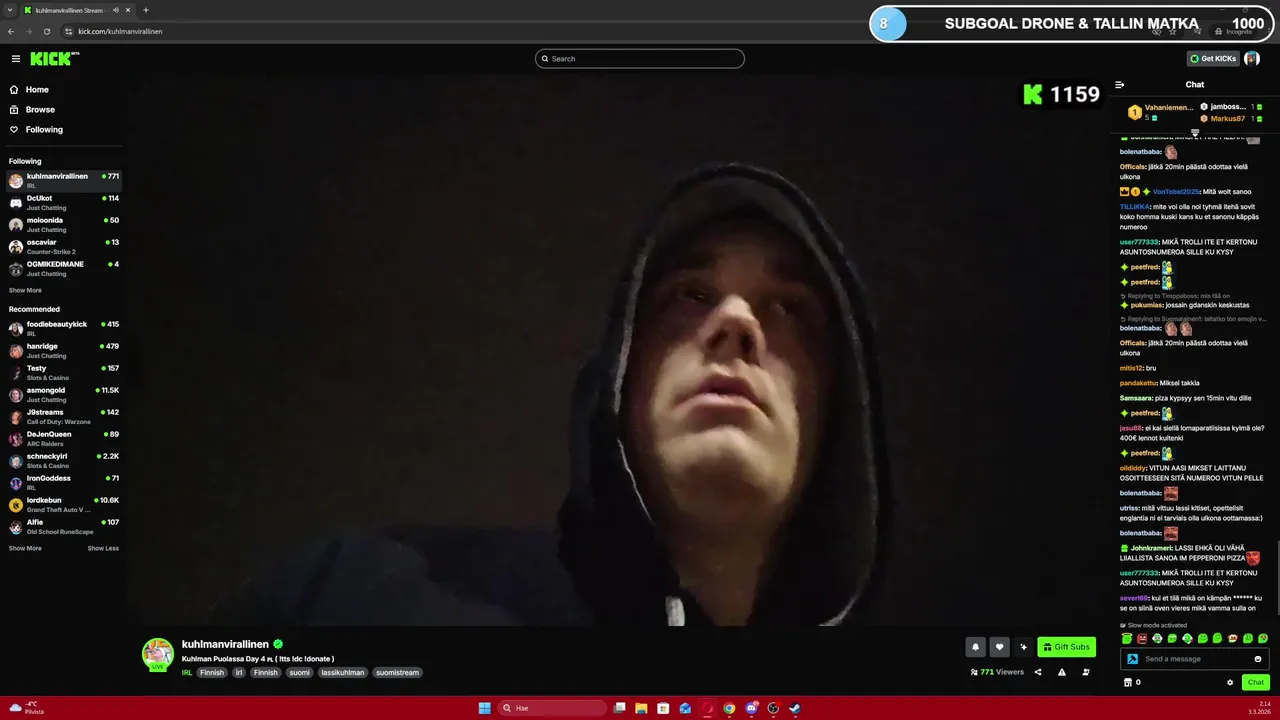1280x720 pixels.
Task: Click the suomi tag
Action: [300, 673]
